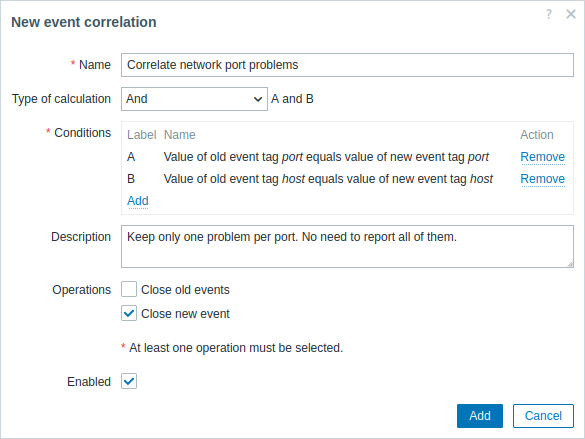Select condition B row text

coord(328,179)
